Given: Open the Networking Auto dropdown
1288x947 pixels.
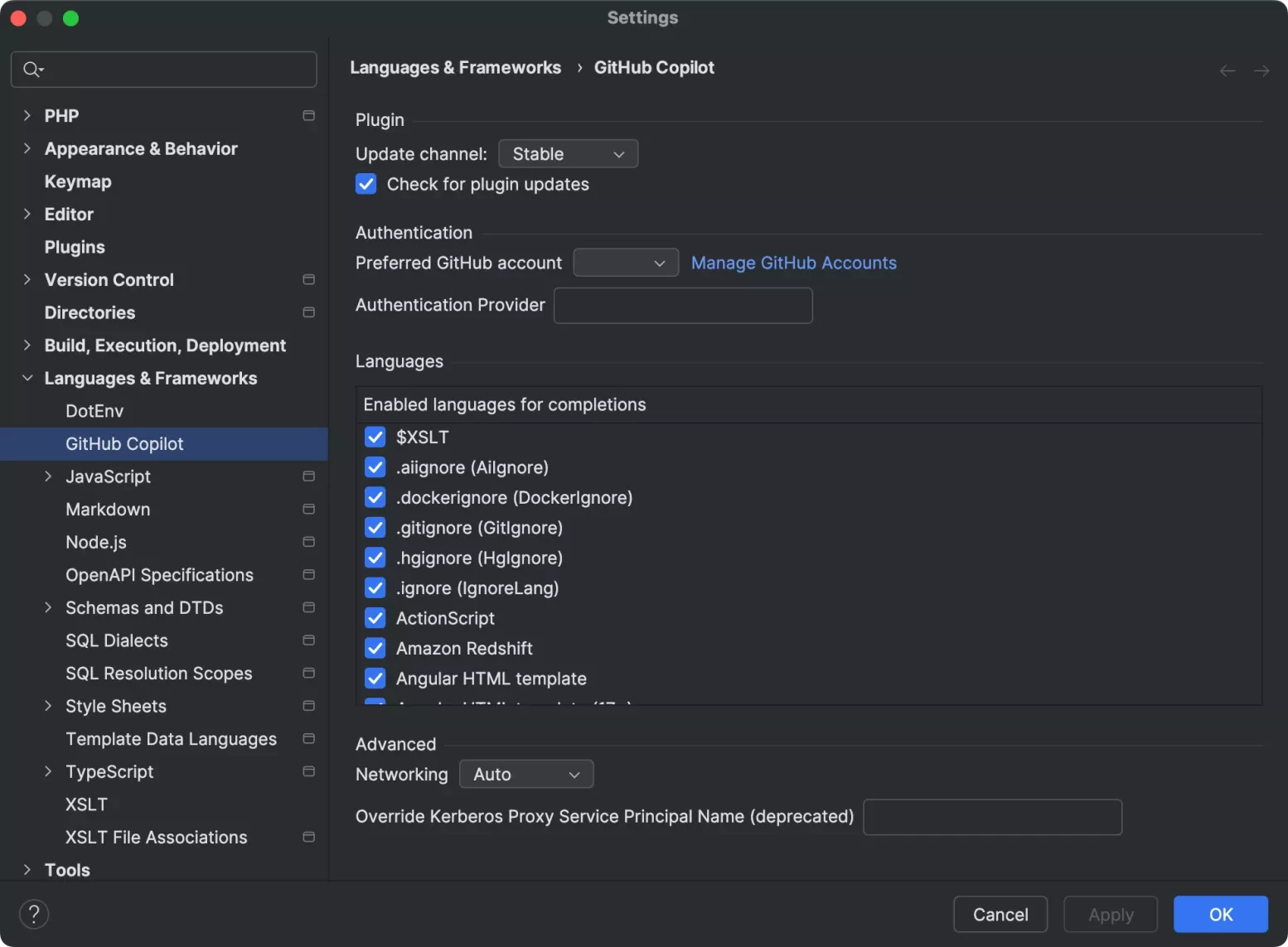Looking at the screenshot, I should coord(526,775).
